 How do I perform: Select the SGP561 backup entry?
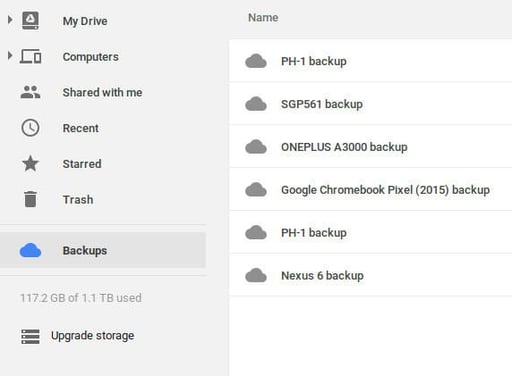click(x=371, y=104)
